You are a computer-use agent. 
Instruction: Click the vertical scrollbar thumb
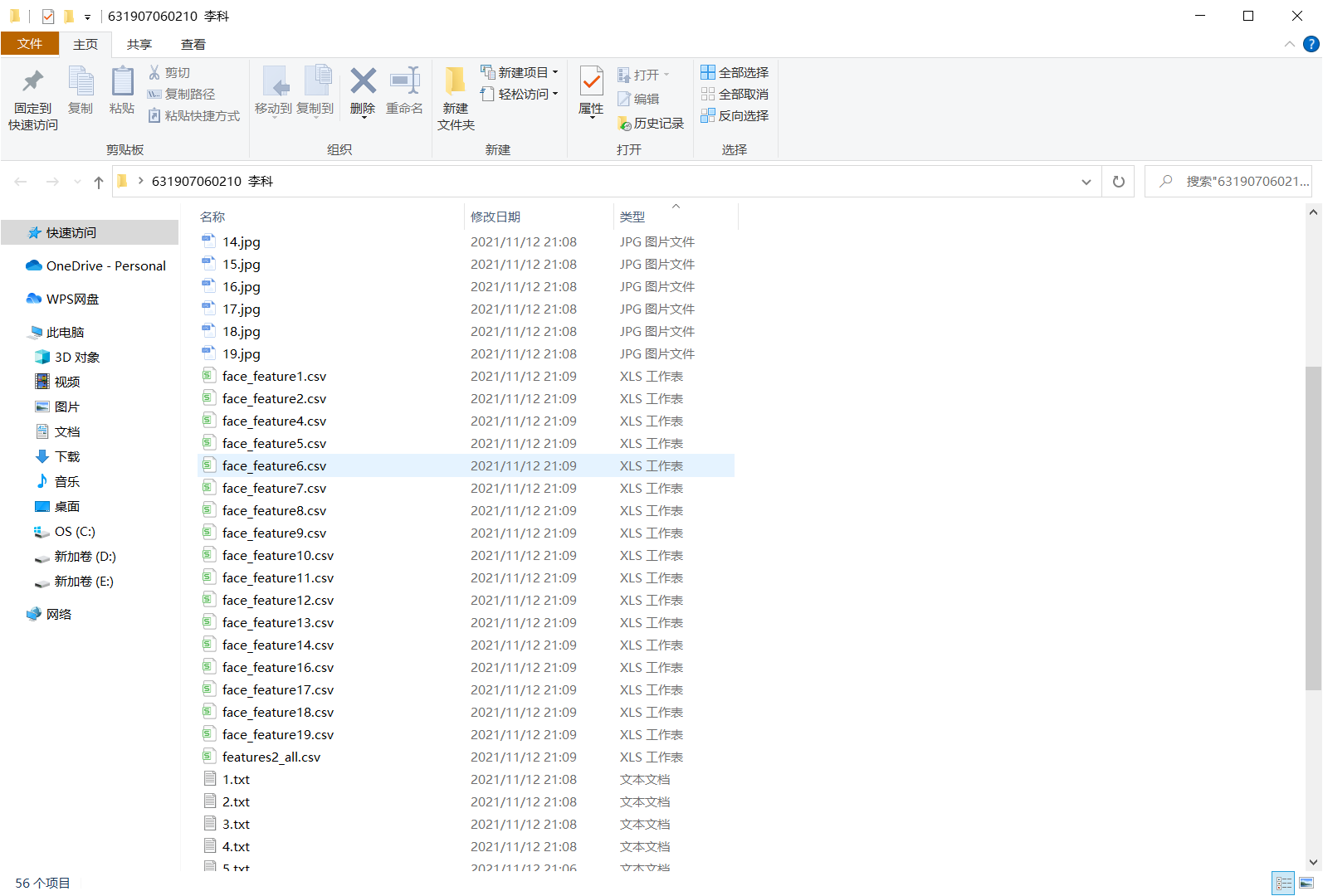point(1313,528)
